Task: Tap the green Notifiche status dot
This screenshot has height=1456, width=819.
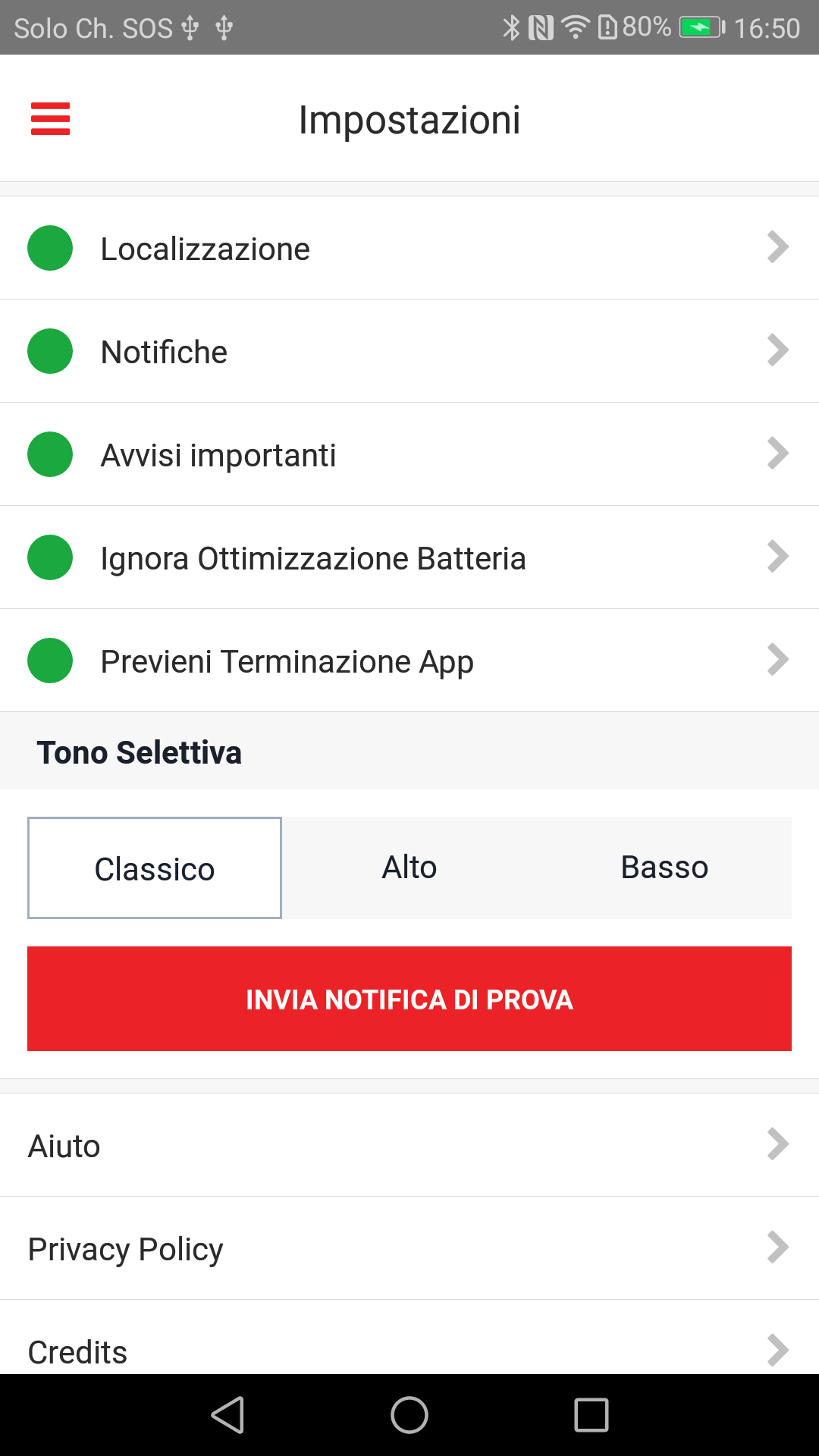Action: point(50,351)
